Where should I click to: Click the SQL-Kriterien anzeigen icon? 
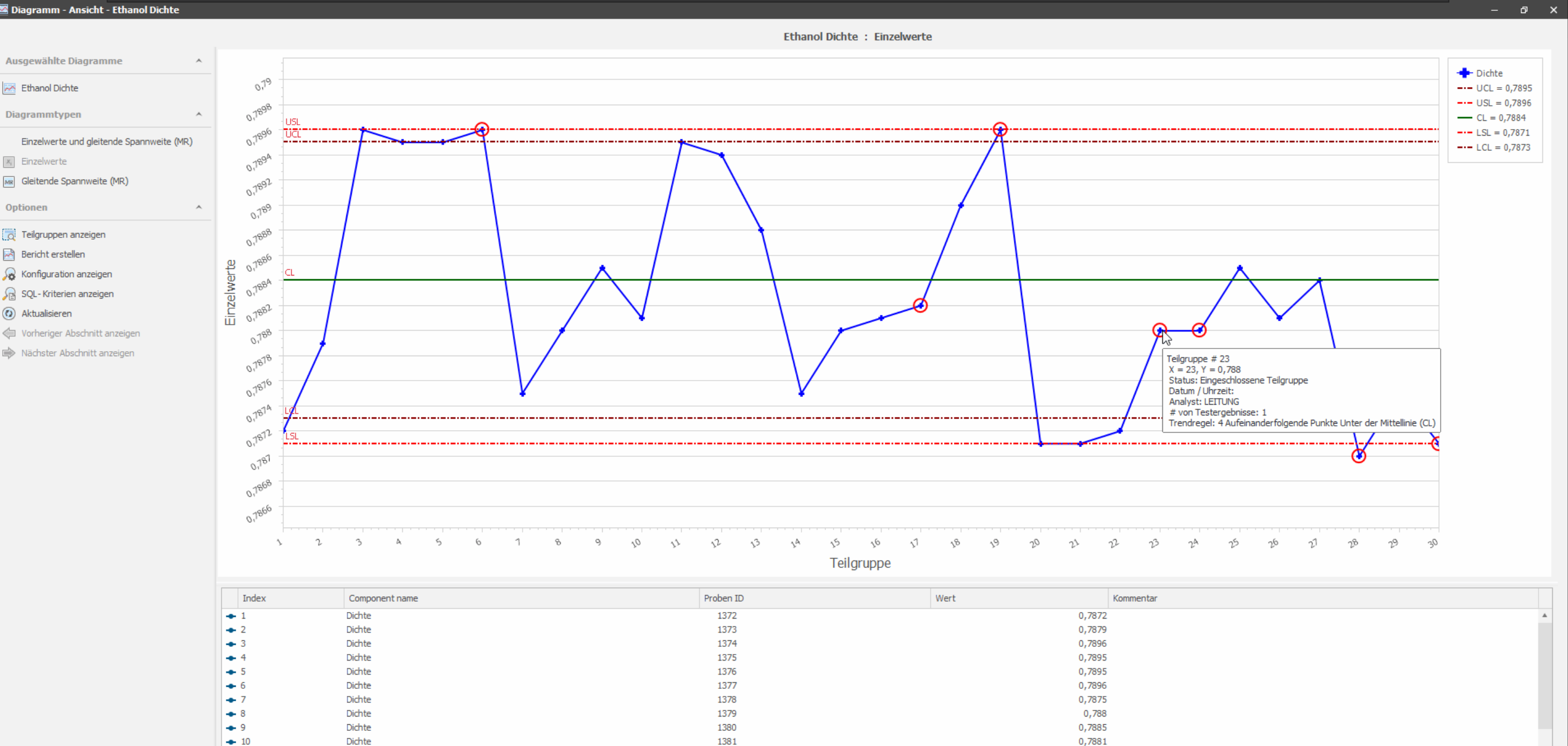click(x=9, y=294)
